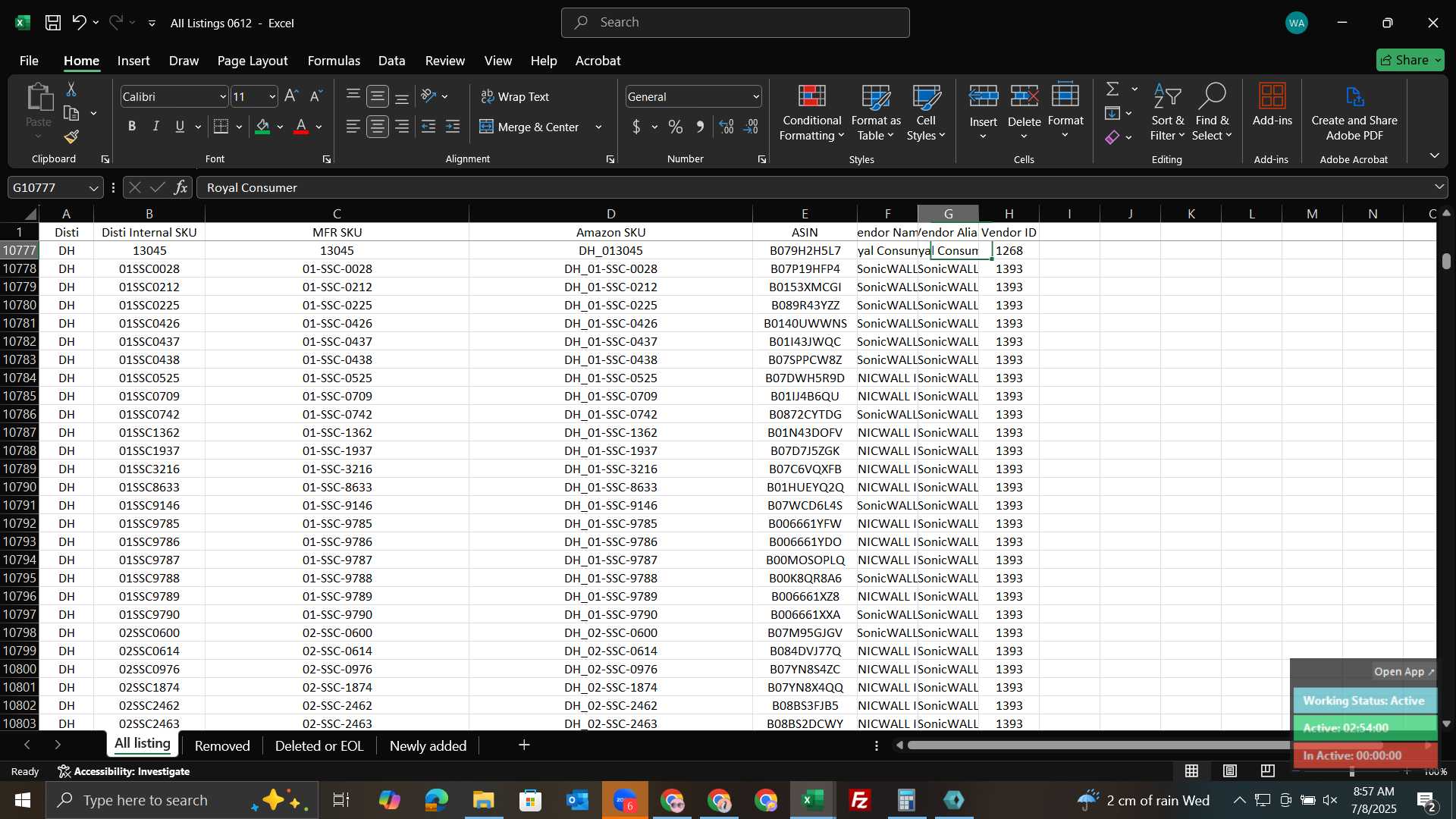Click the Paste clipboard icon
1456x819 pixels.
point(39,98)
